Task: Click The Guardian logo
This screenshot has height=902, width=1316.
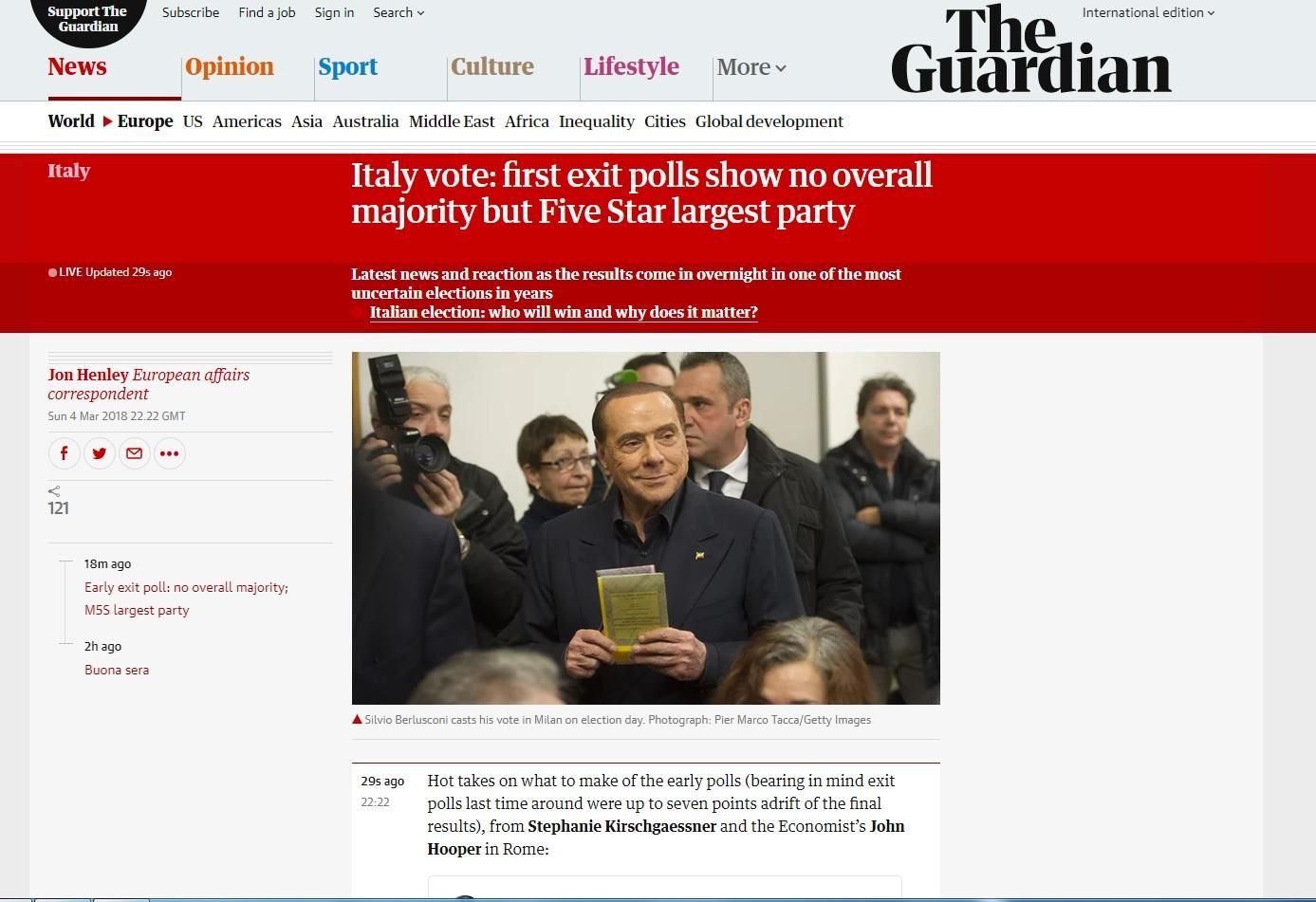Action: (1031, 49)
